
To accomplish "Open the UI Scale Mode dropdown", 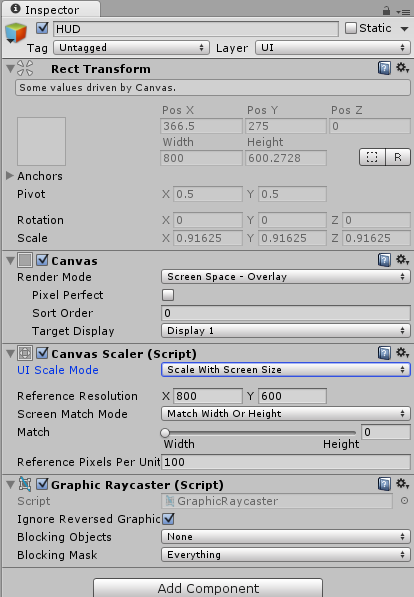I will coord(286,370).
